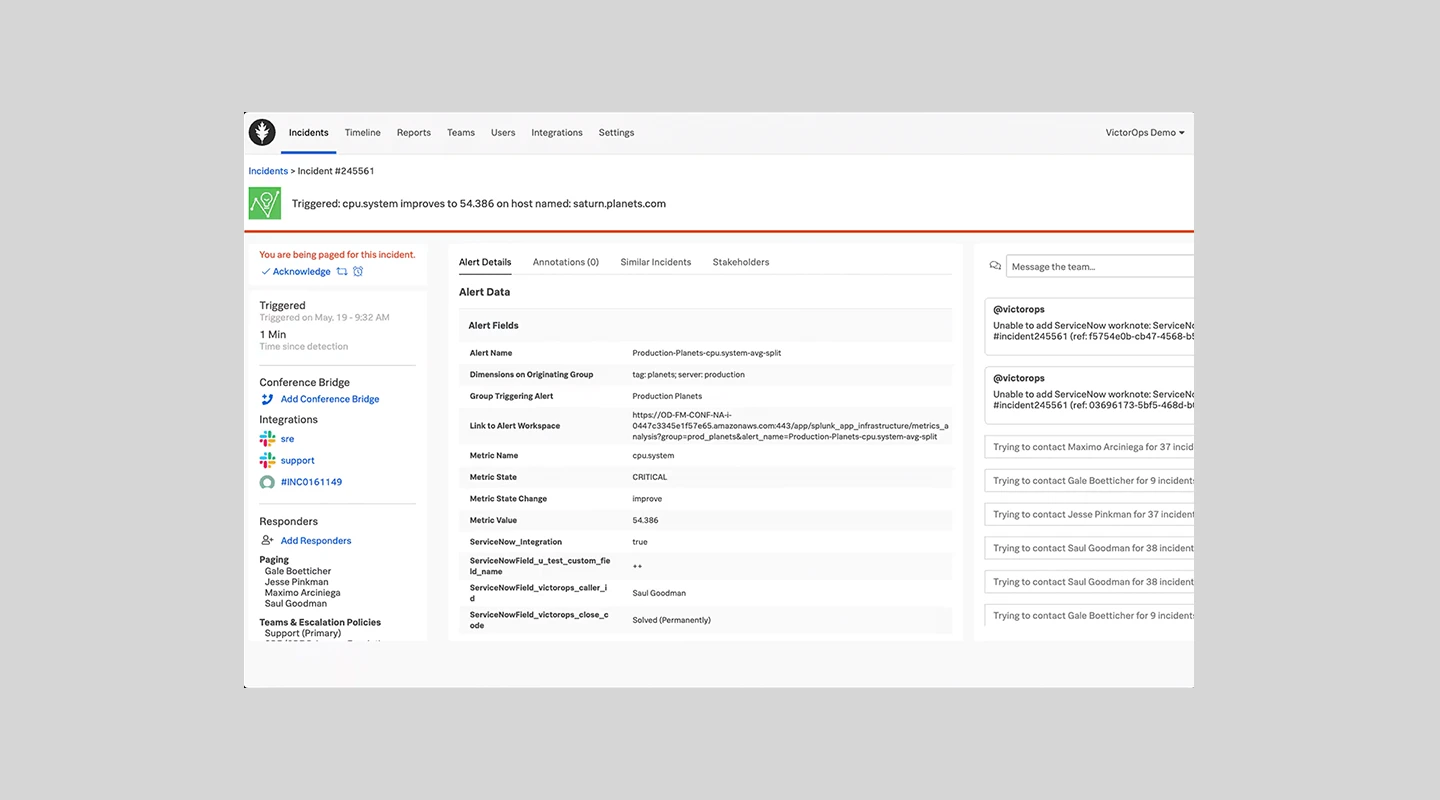
Task: Click Trying to contact Jesse Pinkman entry
Action: tap(1089, 514)
